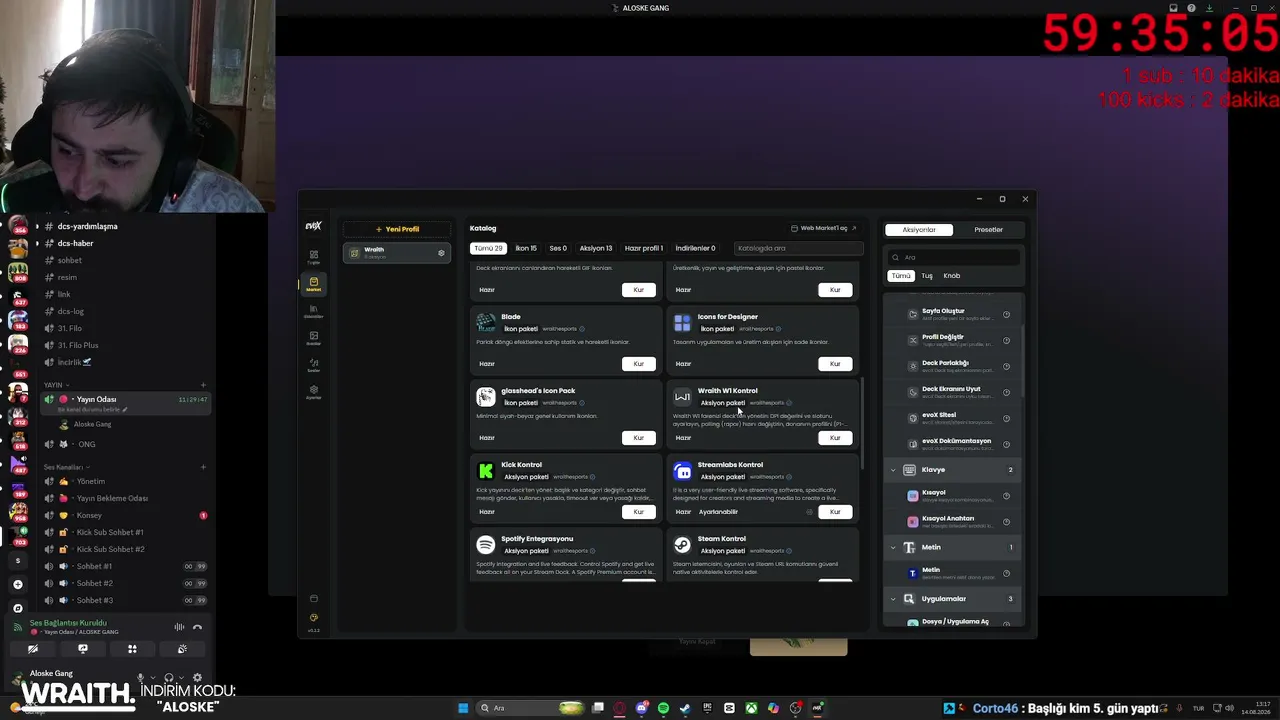
Task: Expand the dcs-yardımlaşma channel thread arrow
Action: [x=37, y=226]
